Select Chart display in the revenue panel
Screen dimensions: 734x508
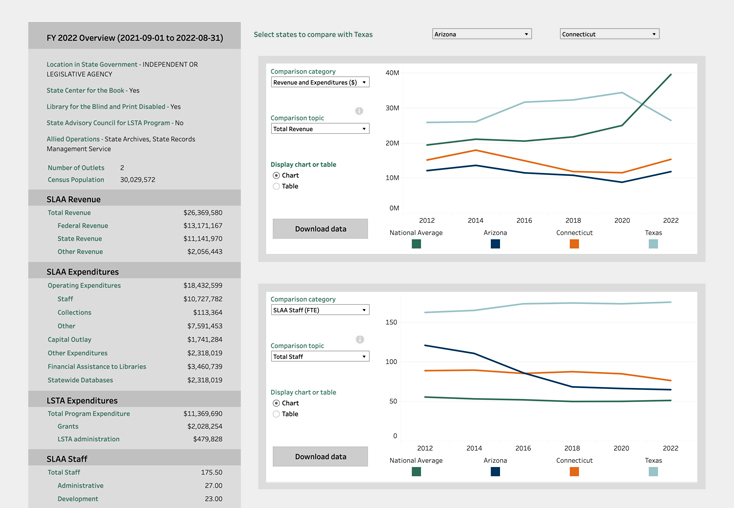click(x=276, y=176)
